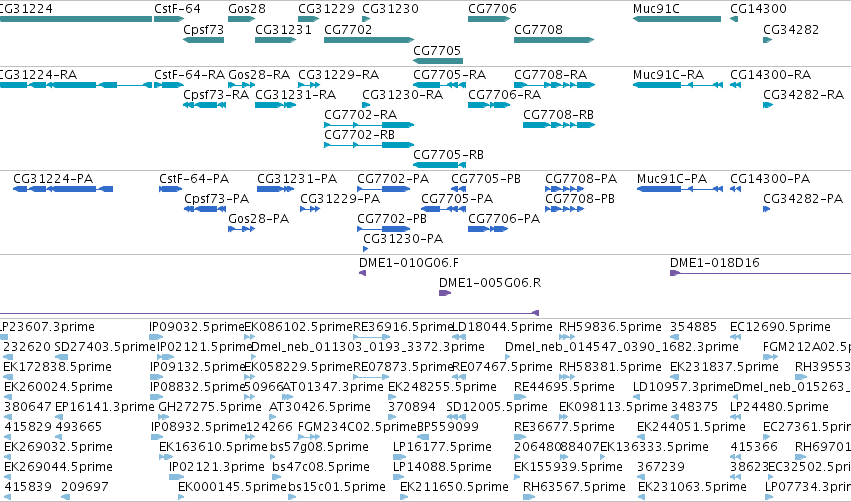Click the Muc91C-PA protein label
This screenshot has height=502, width=851.
coord(672,179)
